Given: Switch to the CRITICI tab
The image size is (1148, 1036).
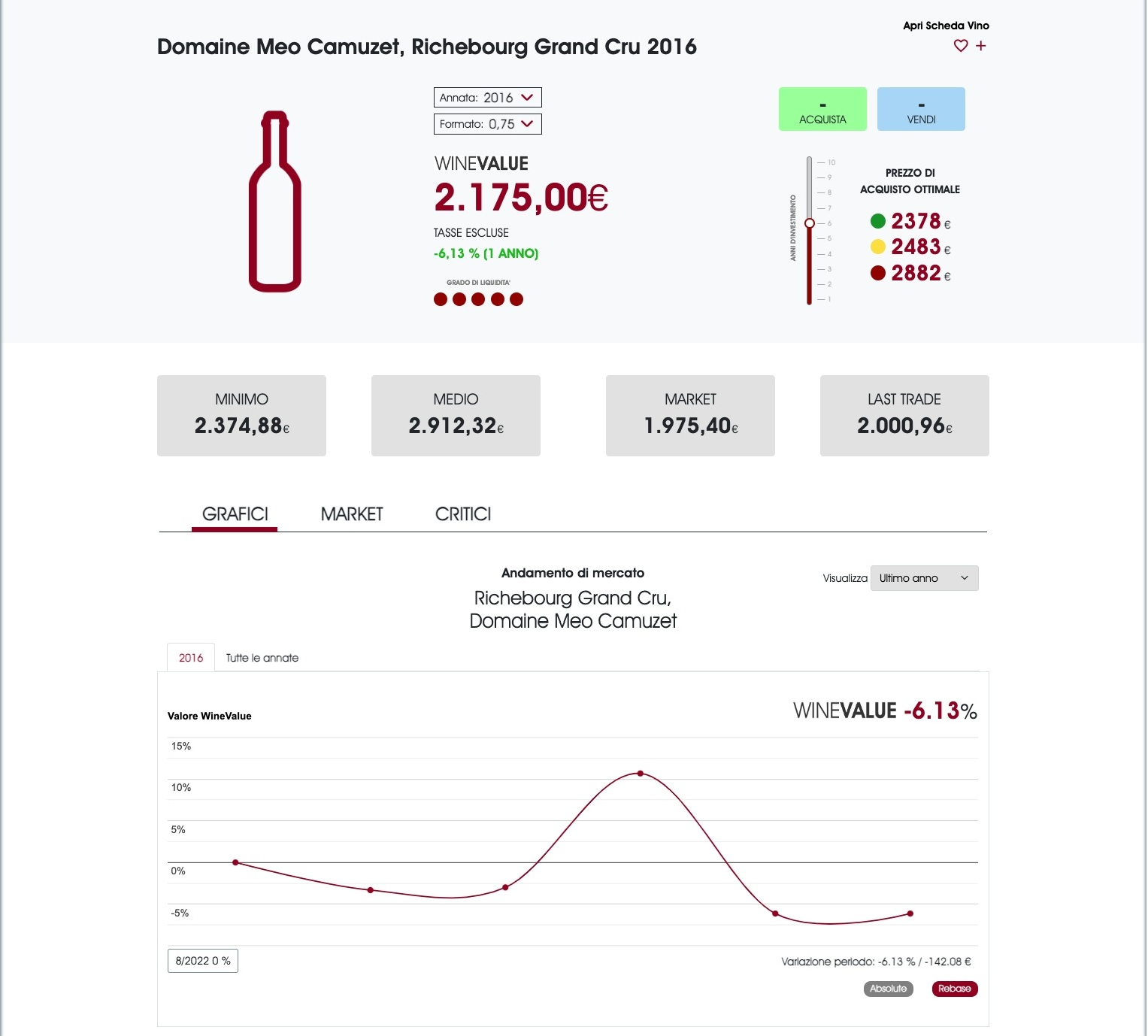Looking at the screenshot, I should click(463, 514).
